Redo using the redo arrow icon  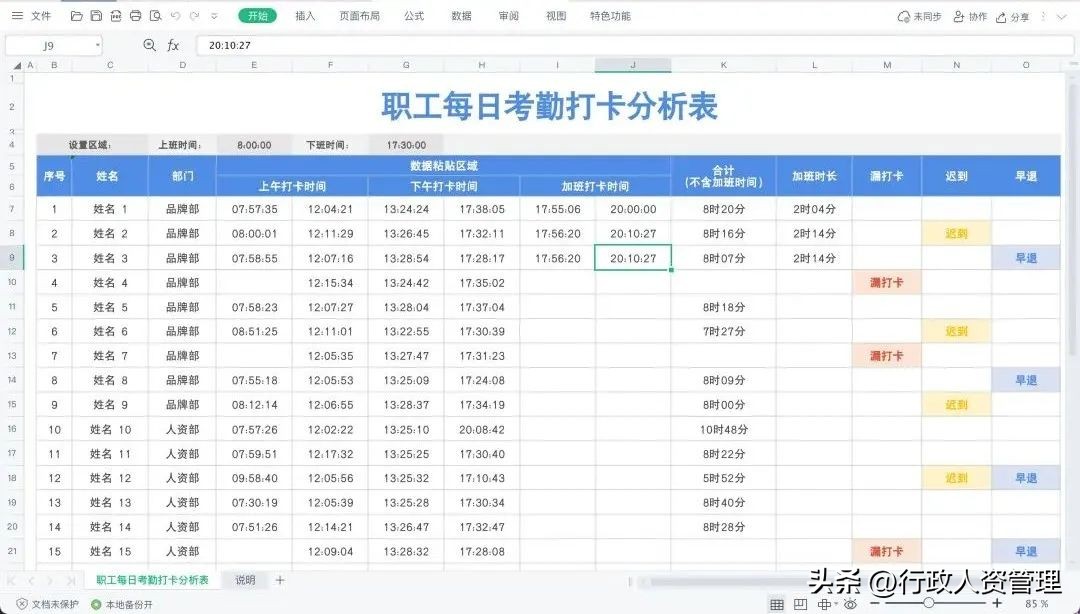click(x=194, y=15)
